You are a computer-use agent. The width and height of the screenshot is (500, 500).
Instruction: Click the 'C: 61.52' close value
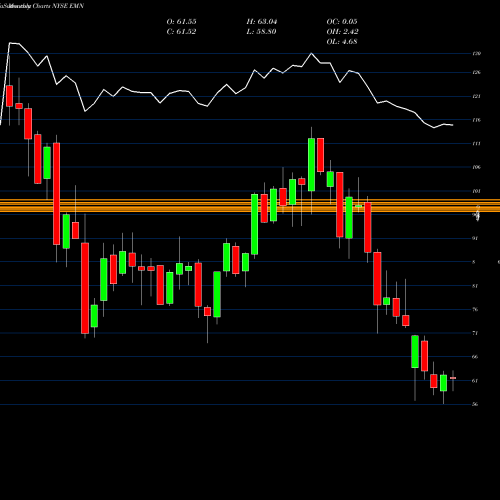pyautogui.click(x=181, y=32)
